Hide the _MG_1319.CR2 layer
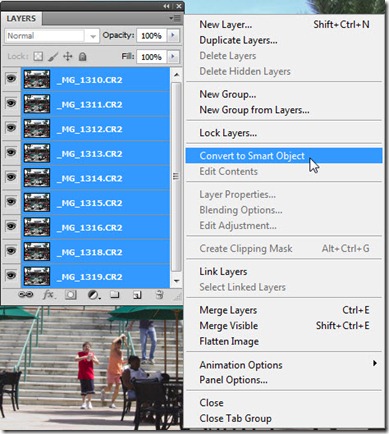The width and height of the screenshot is (389, 434). click(x=11, y=276)
